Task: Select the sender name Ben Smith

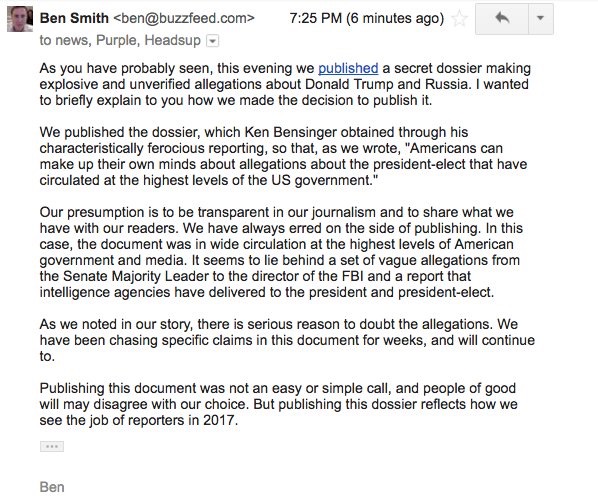Action: 74,18
